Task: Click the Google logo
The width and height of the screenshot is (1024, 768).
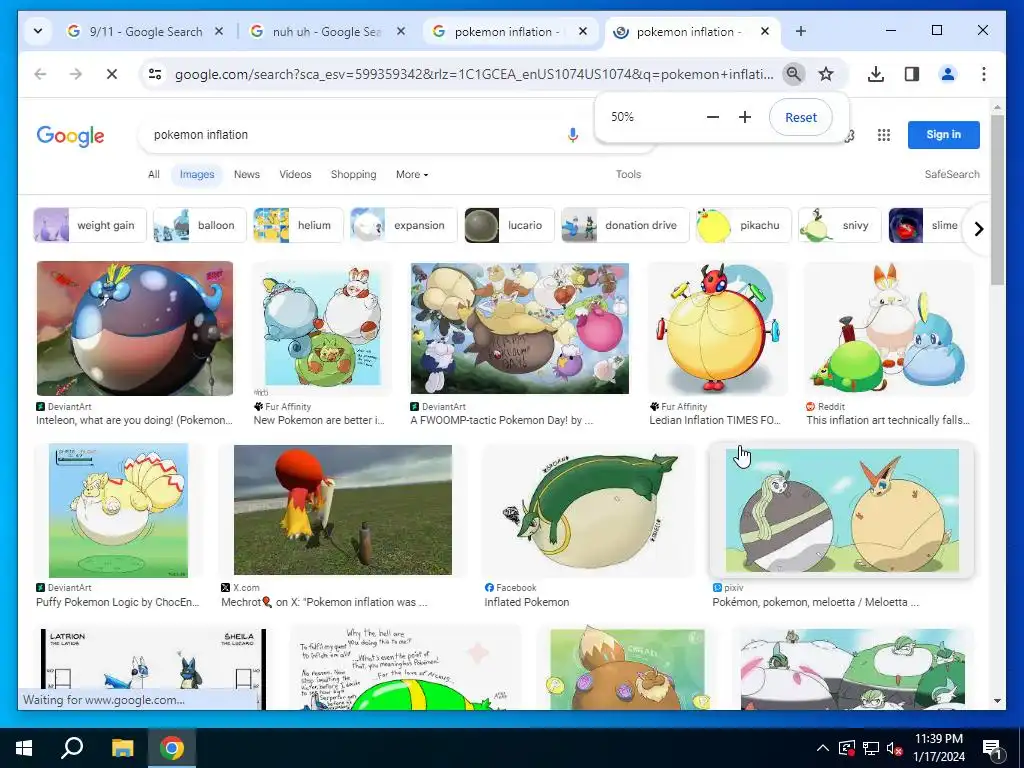Action: [71, 135]
